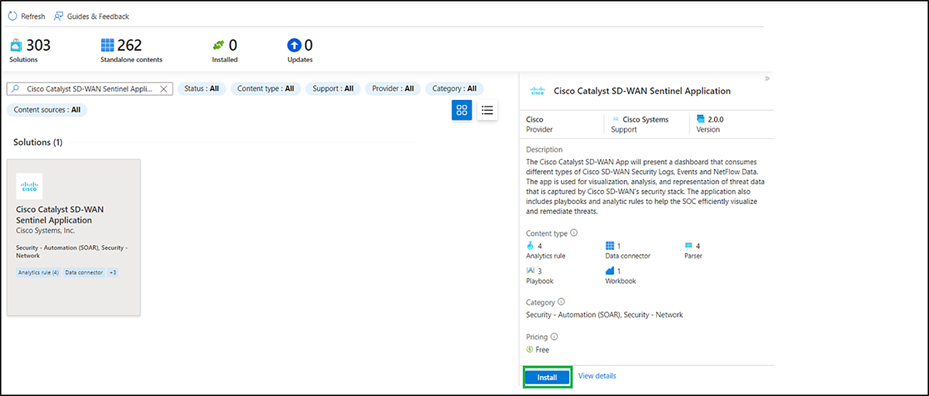
Task: Click the Solutions (1) heading
Action: point(38,142)
